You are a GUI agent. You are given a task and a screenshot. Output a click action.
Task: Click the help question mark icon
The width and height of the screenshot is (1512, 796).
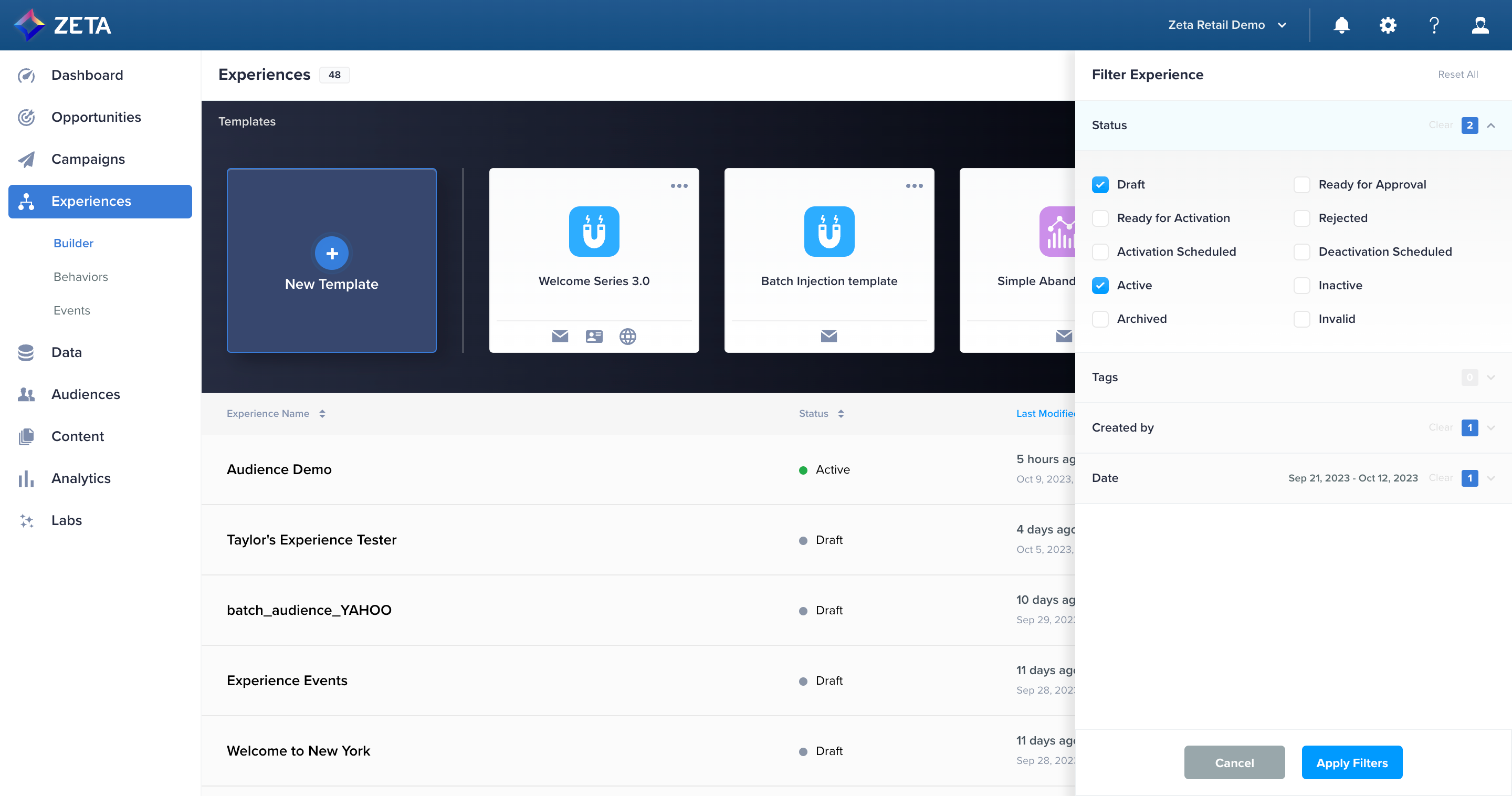(x=1434, y=25)
